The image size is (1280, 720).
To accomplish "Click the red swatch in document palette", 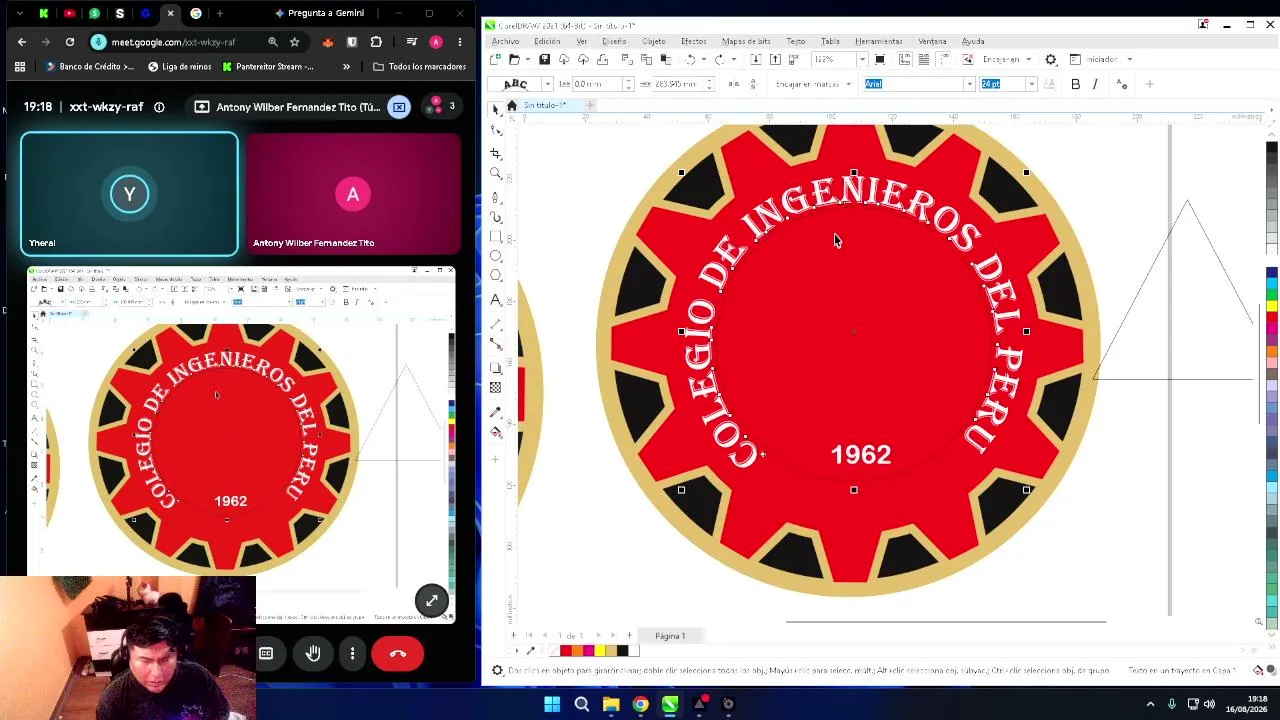I will tap(566, 651).
